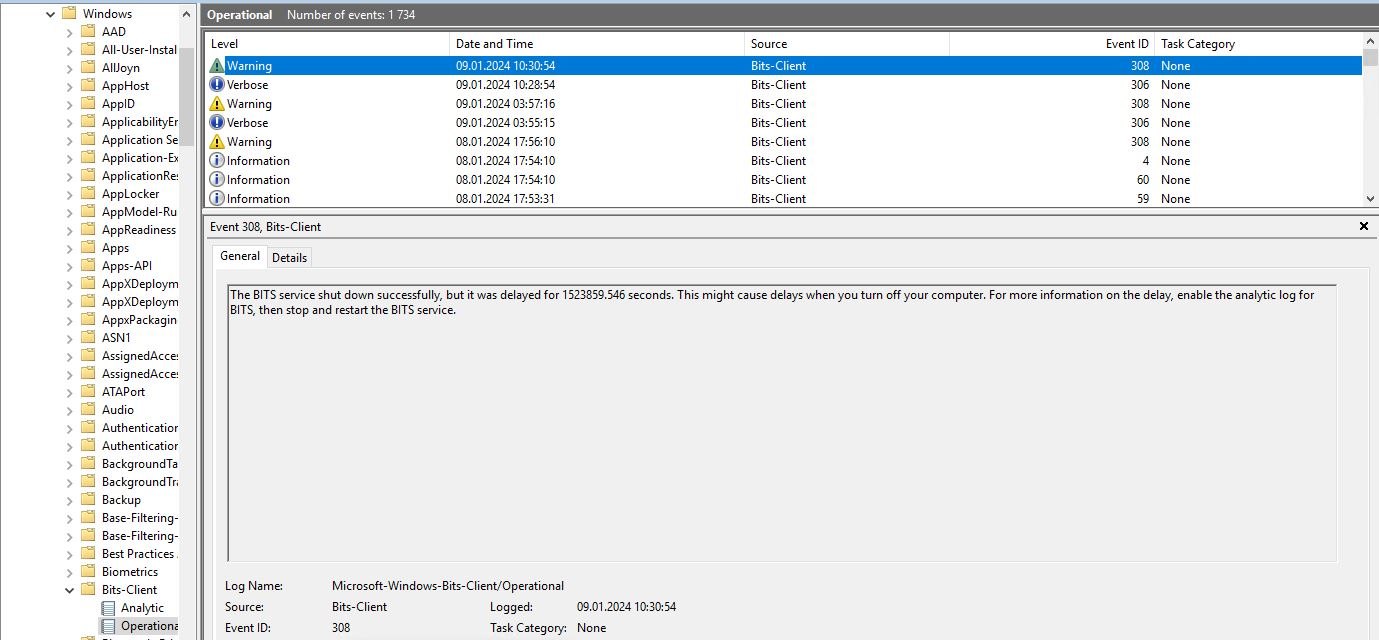Click warning icon of 09.01.2024 10:30:54 event

(217, 66)
